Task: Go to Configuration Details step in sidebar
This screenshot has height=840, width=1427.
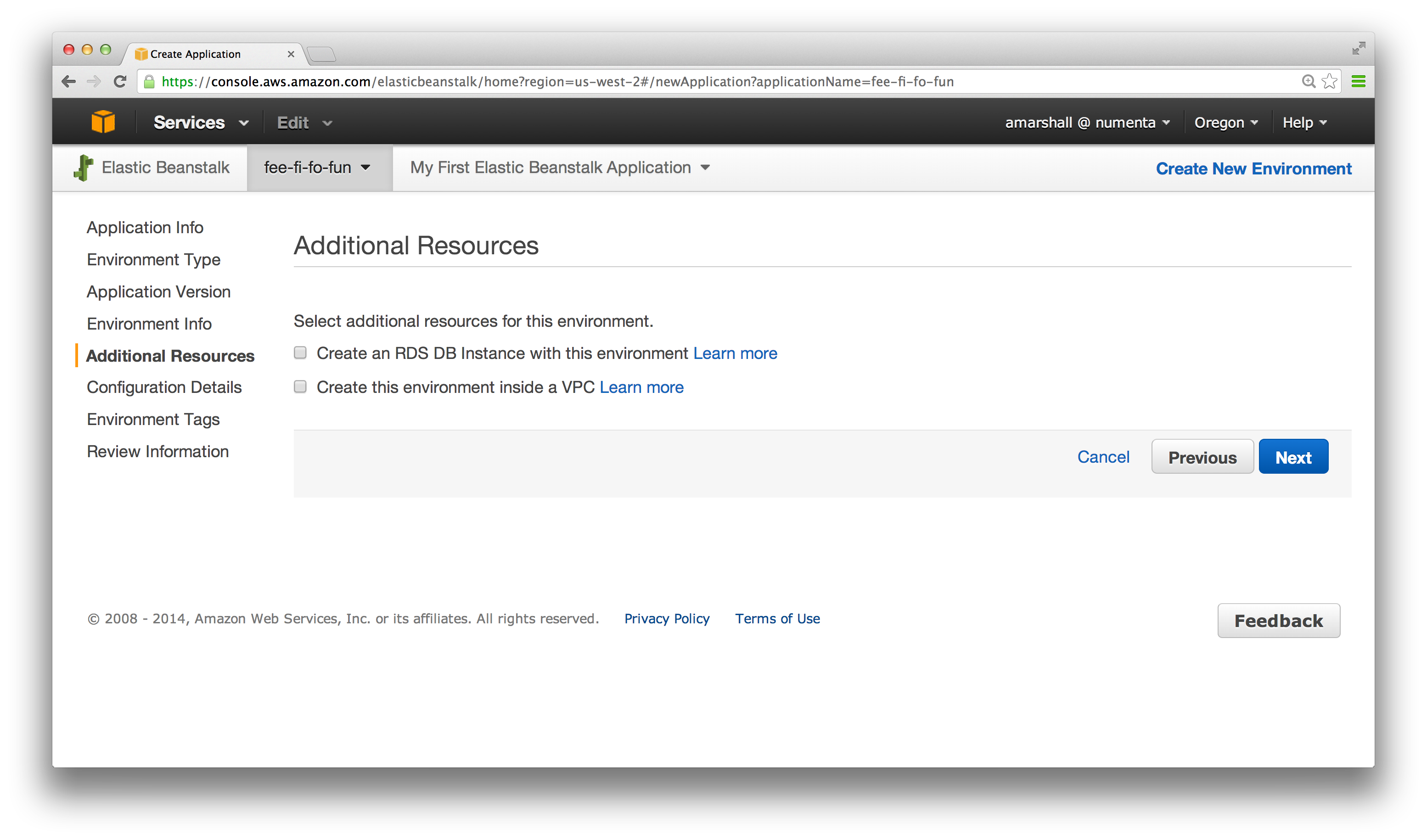Action: tap(164, 387)
